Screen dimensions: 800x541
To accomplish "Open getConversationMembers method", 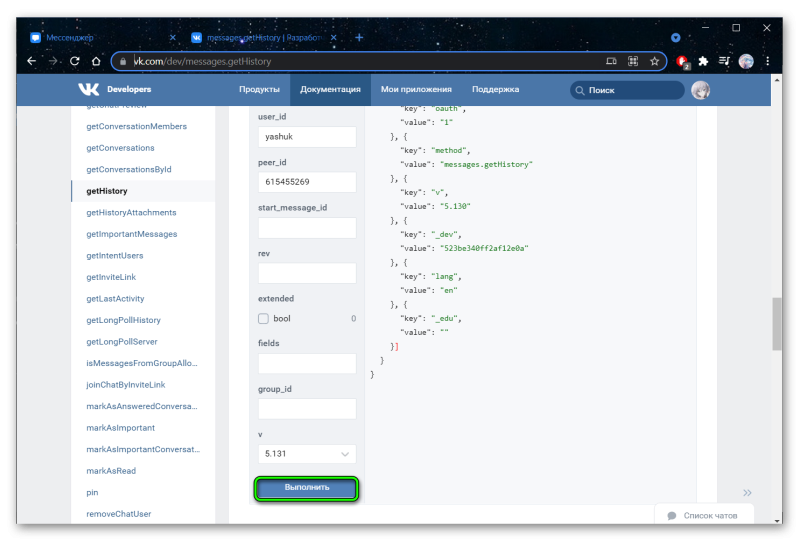I will (136, 126).
